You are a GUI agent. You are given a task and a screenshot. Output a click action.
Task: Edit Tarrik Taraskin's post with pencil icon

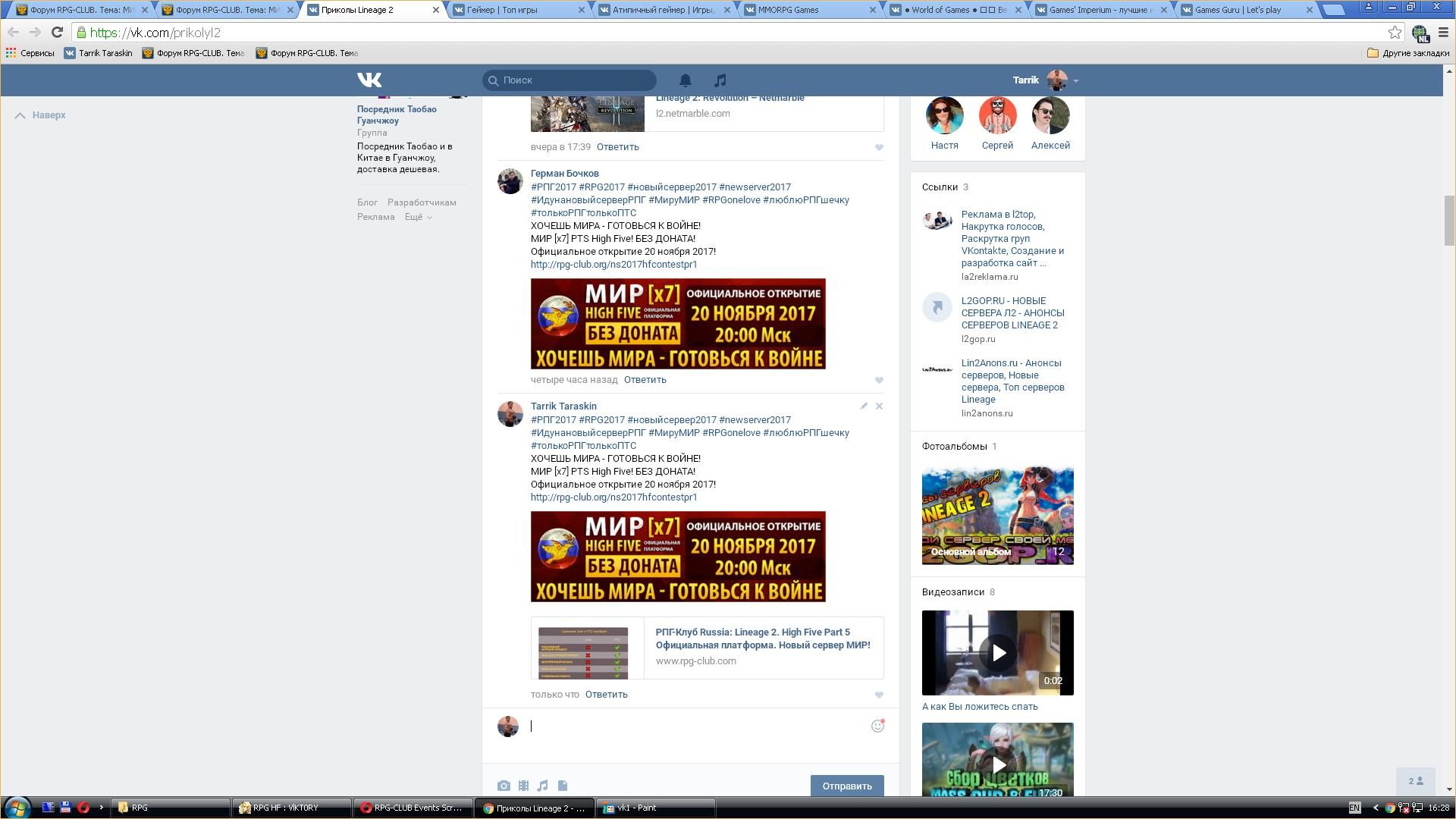[864, 406]
